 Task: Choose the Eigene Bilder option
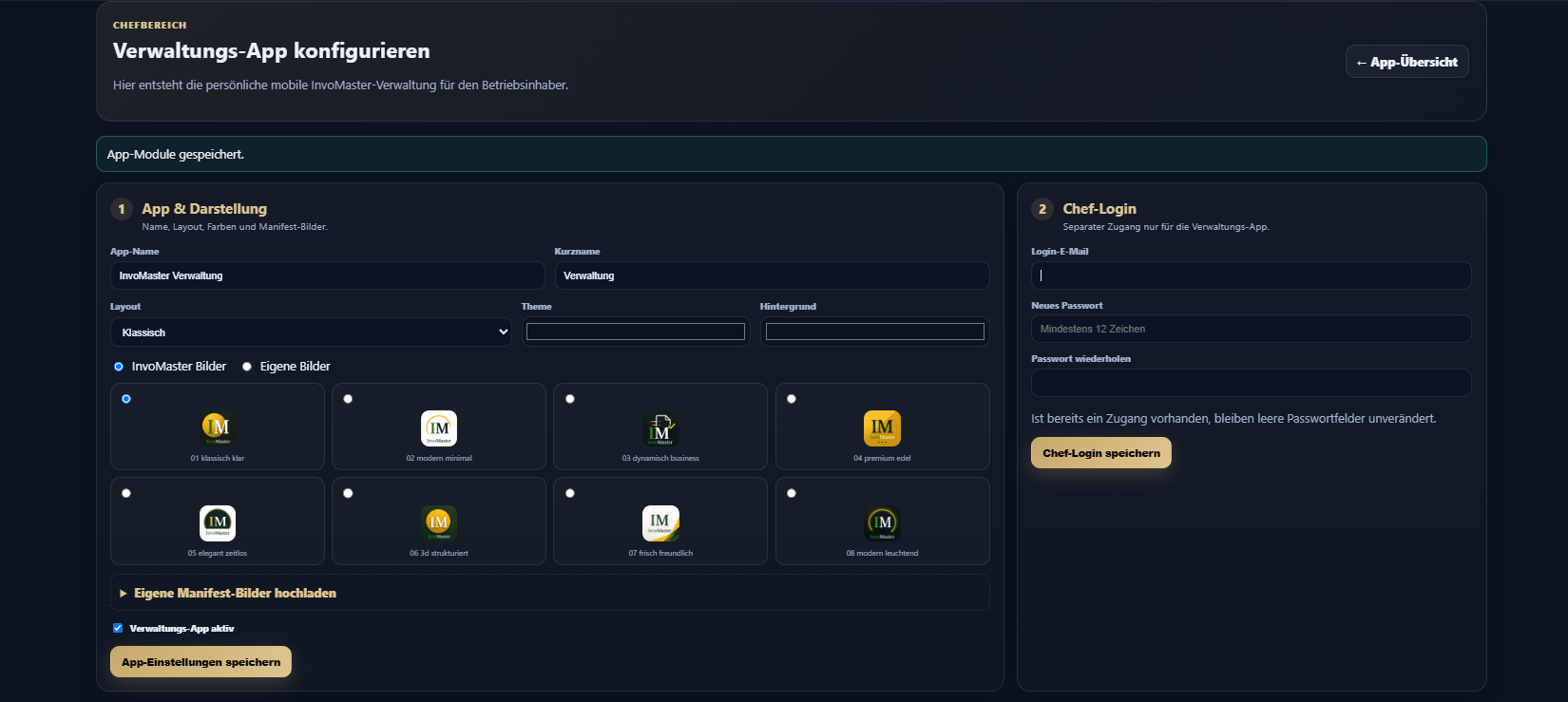tap(247, 367)
